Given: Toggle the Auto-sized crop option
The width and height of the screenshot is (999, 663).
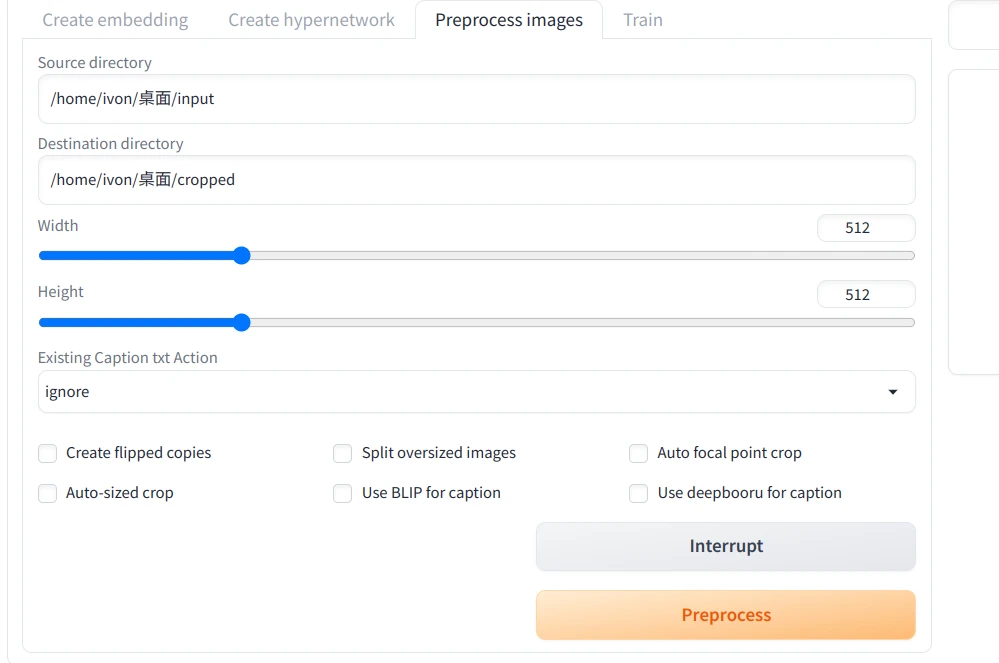Looking at the screenshot, I should point(48,494).
